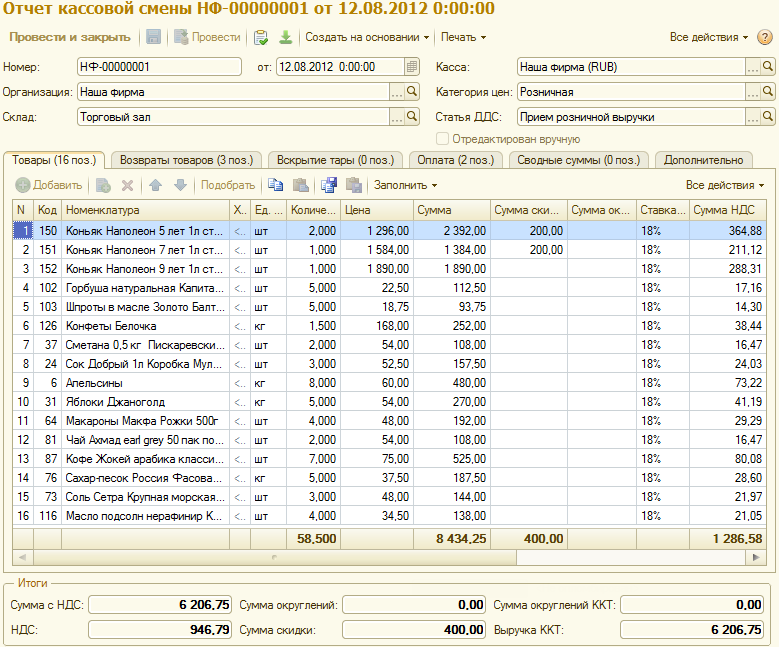
Task: Copy the current table row icon
Action: coord(103,185)
